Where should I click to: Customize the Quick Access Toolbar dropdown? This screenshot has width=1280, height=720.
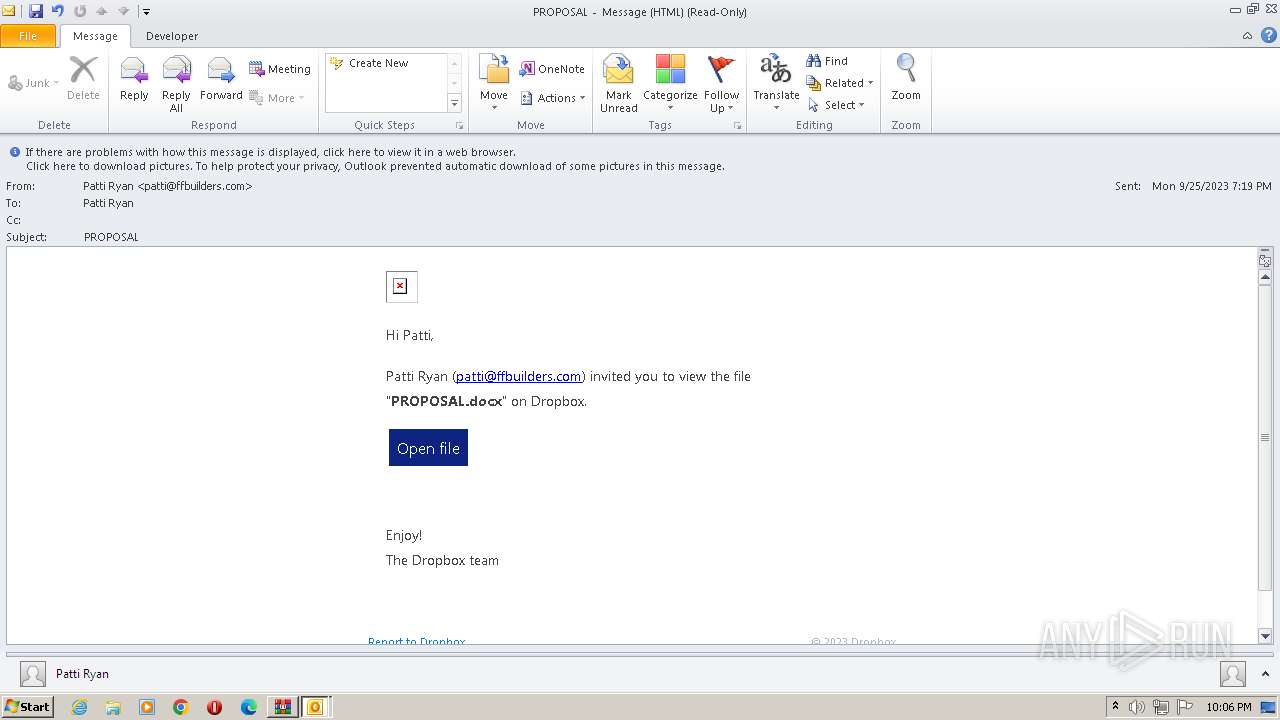(146, 11)
